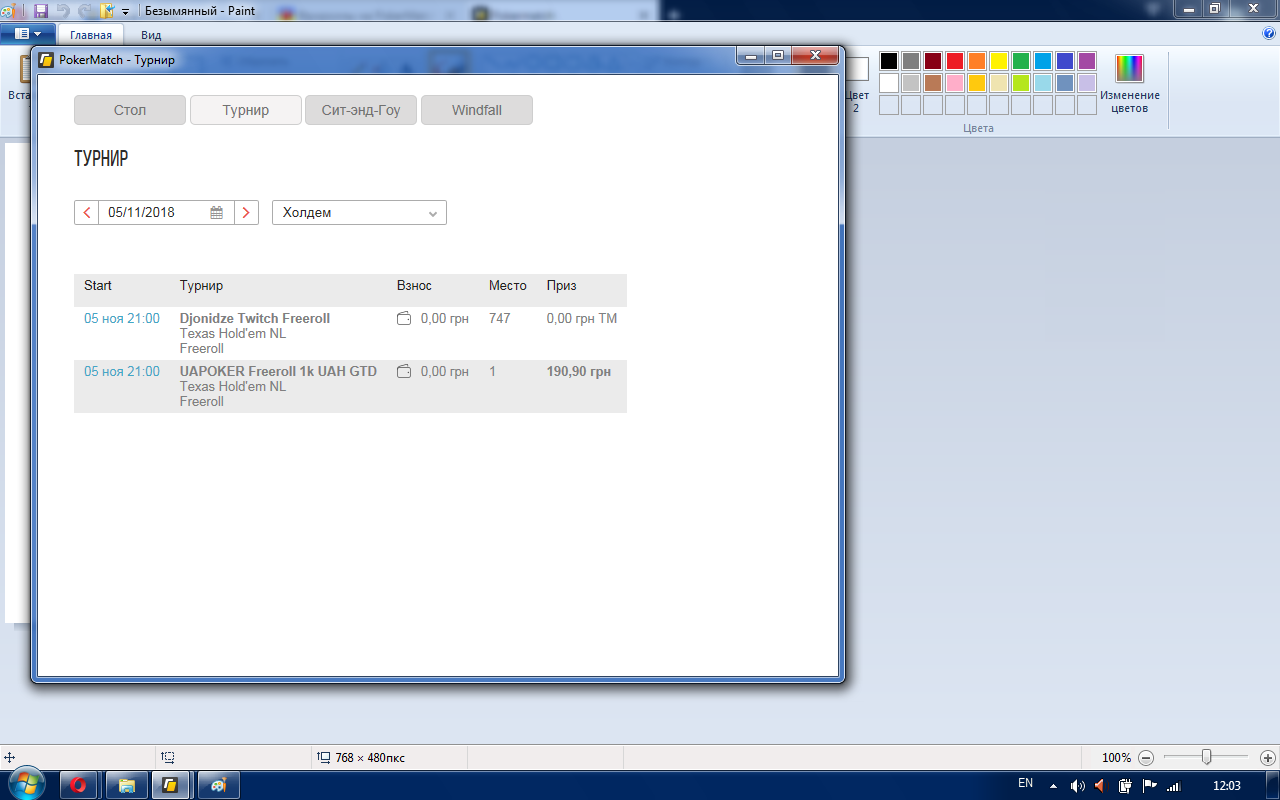Screen dimensions: 1280x800
Task: Click the start time of the Djonidze row
Action: (x=122, y=318)
